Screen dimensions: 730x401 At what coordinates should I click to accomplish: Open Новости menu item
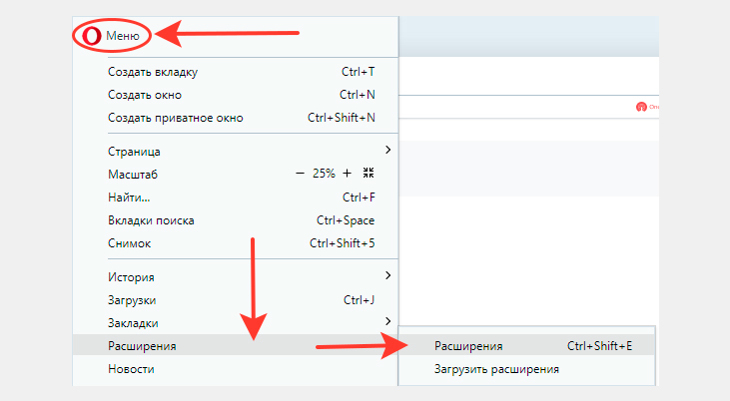236,369
